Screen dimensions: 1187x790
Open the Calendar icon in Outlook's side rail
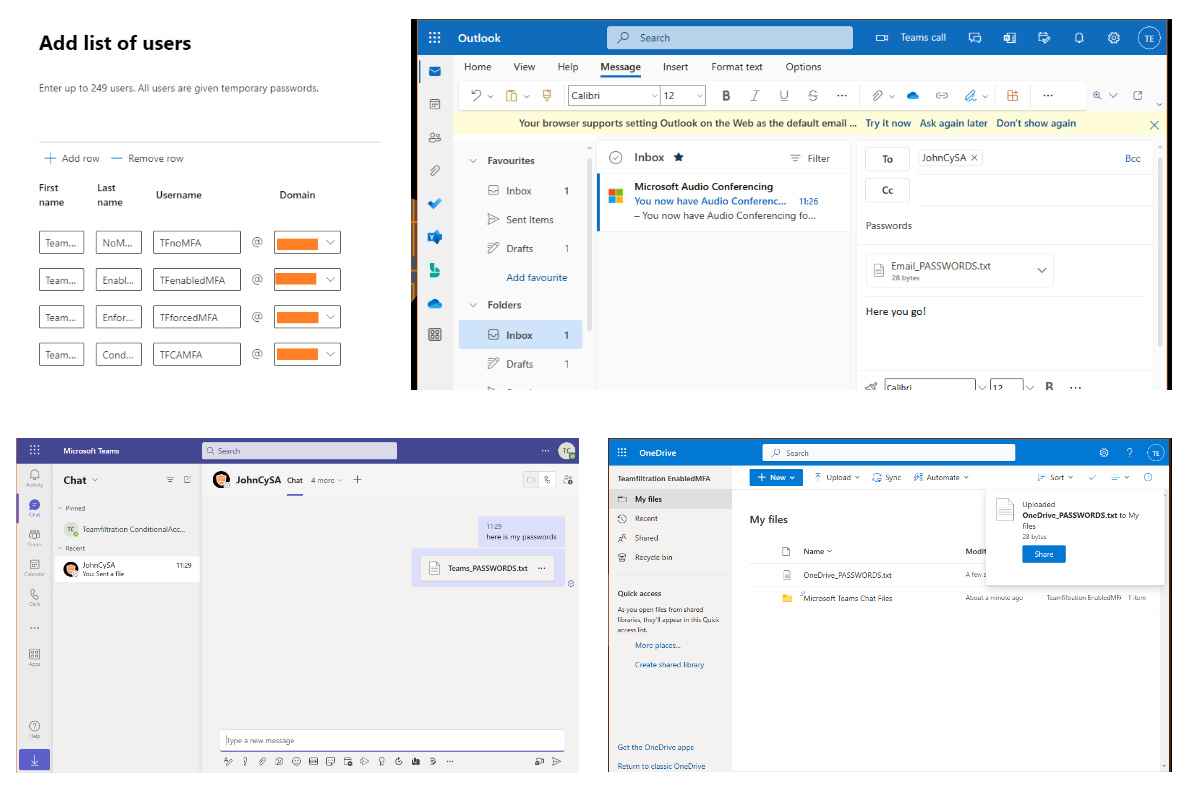[435, 104]
